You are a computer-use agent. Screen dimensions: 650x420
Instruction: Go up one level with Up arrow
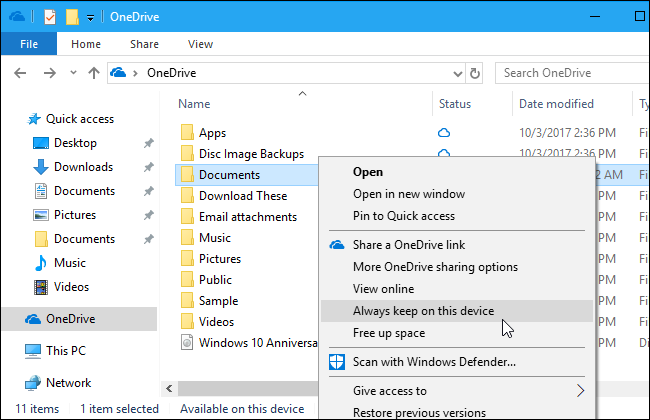[94, 73]
